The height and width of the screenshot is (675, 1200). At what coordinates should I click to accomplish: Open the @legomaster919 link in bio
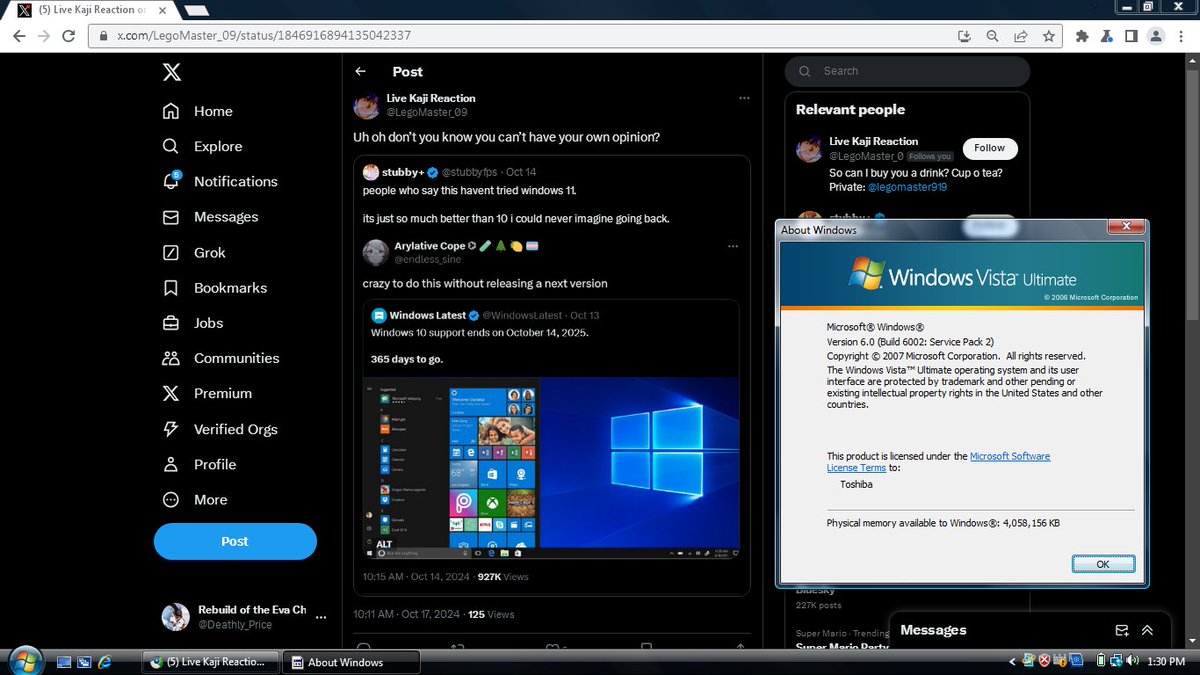coord(907,187)
